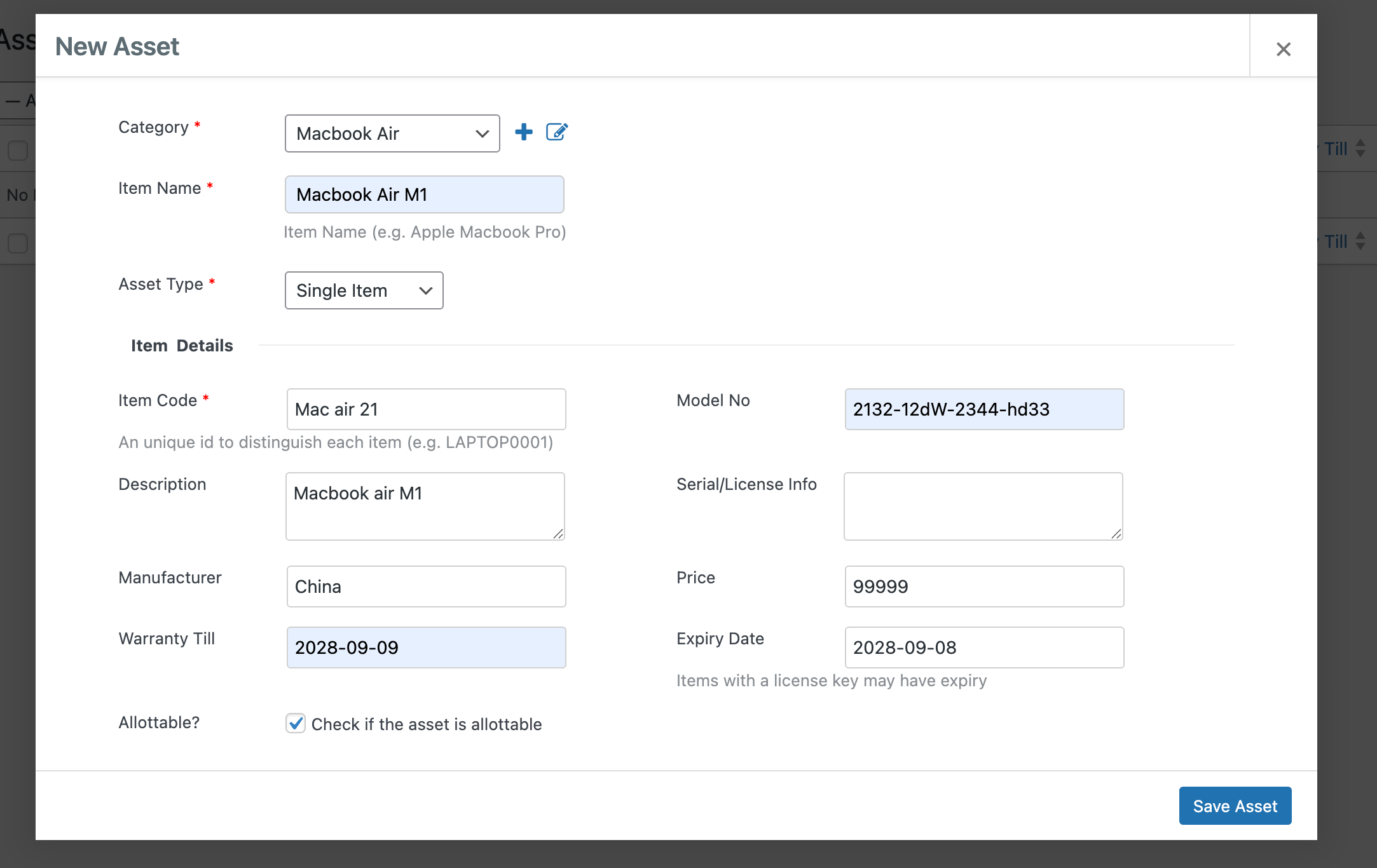The width and height of the screenshot is (1377, 868).
Task: Open the Warranty Till date field
Action: point(426,648)
